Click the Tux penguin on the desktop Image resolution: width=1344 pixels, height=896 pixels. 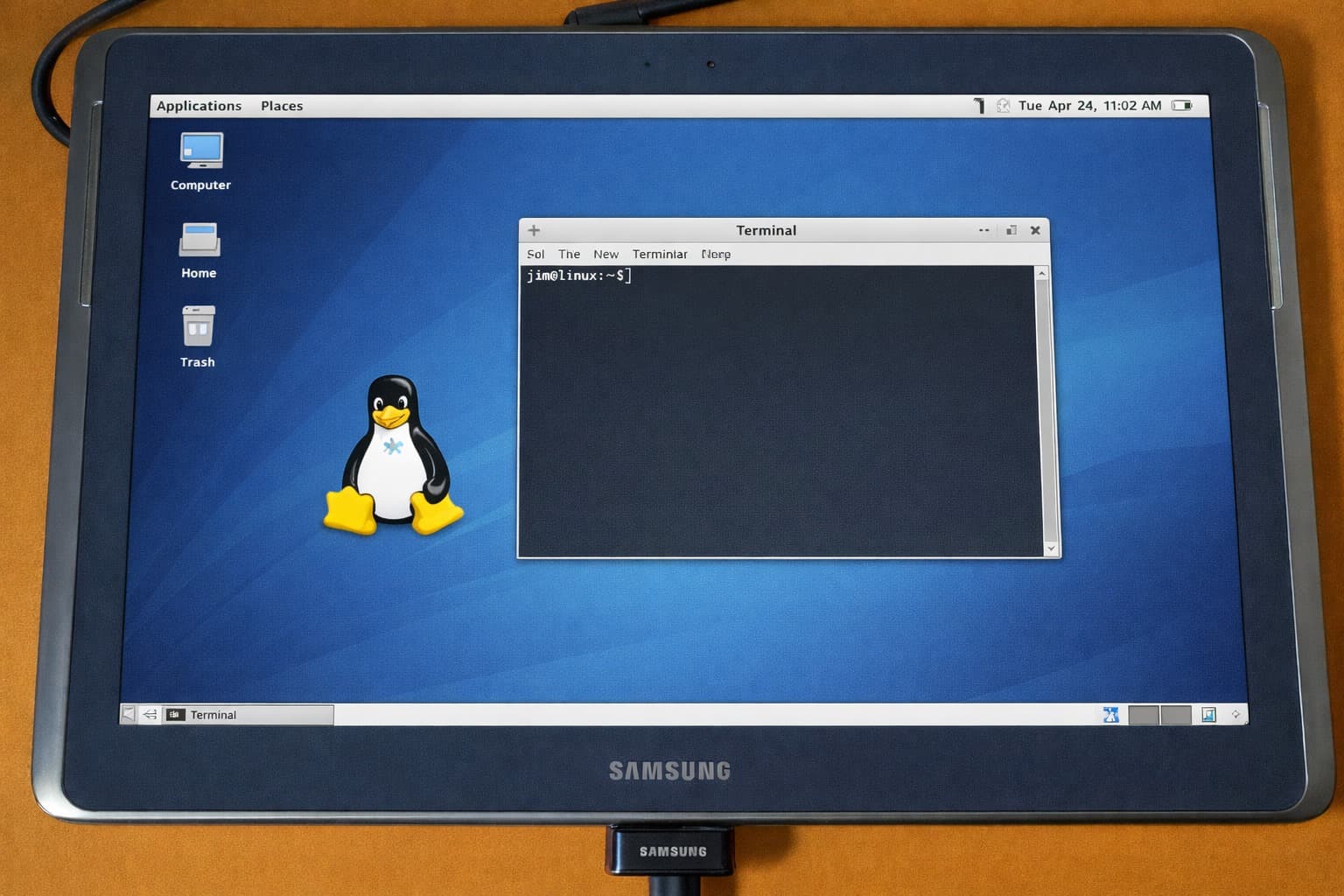click(x=393, y=455)
